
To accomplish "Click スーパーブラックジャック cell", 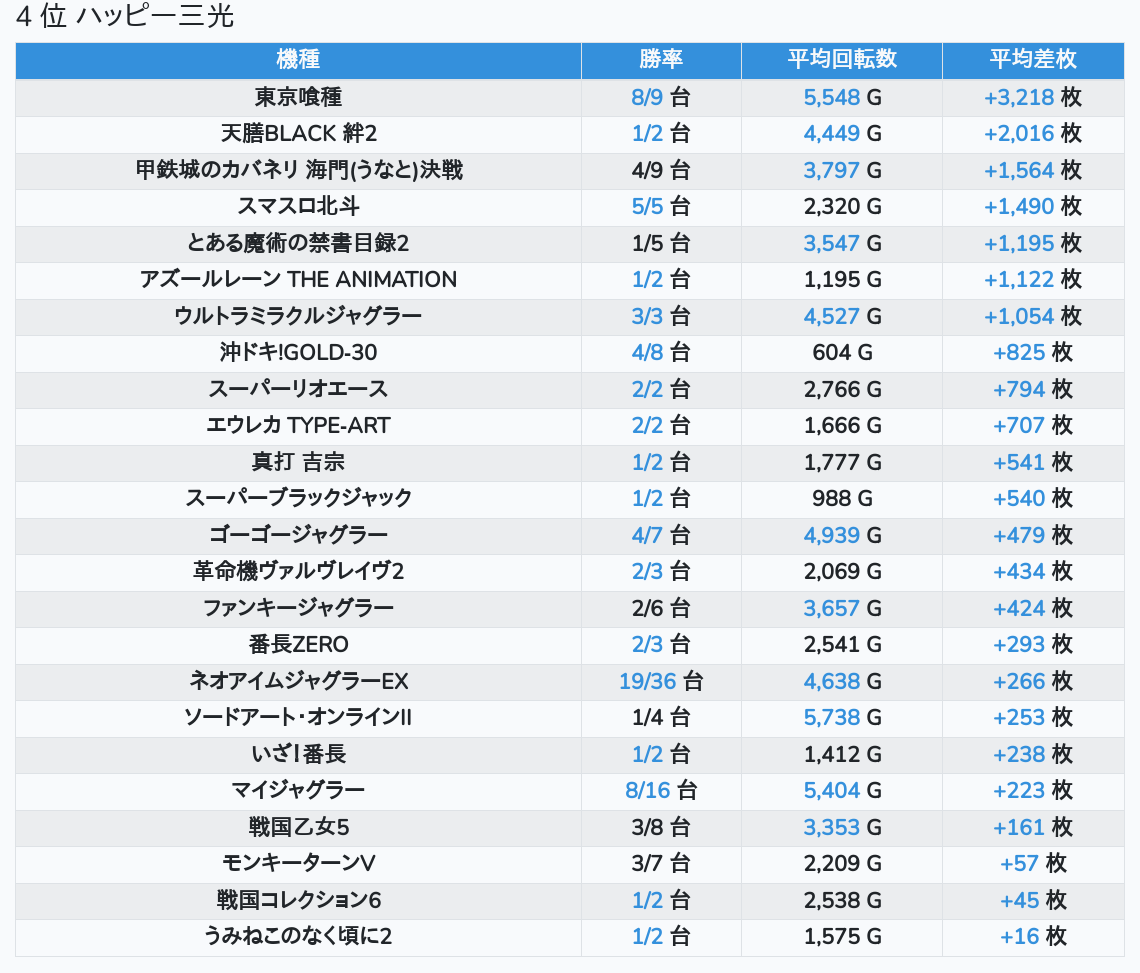I will [x=298, y=499].
